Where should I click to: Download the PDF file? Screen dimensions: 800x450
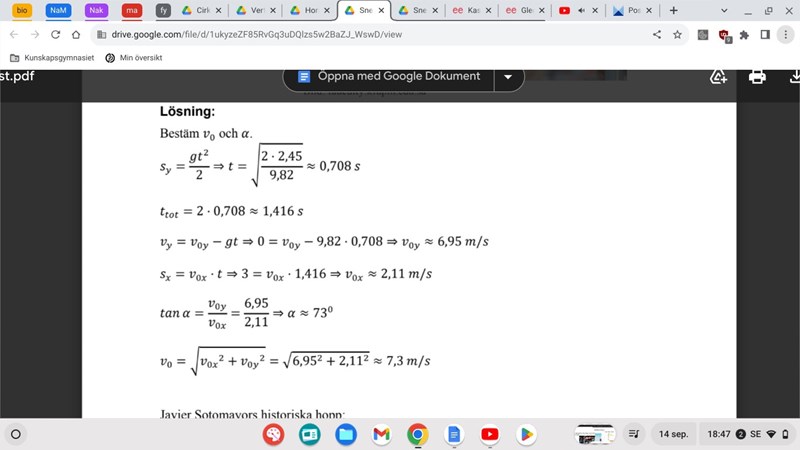point(794,77)
